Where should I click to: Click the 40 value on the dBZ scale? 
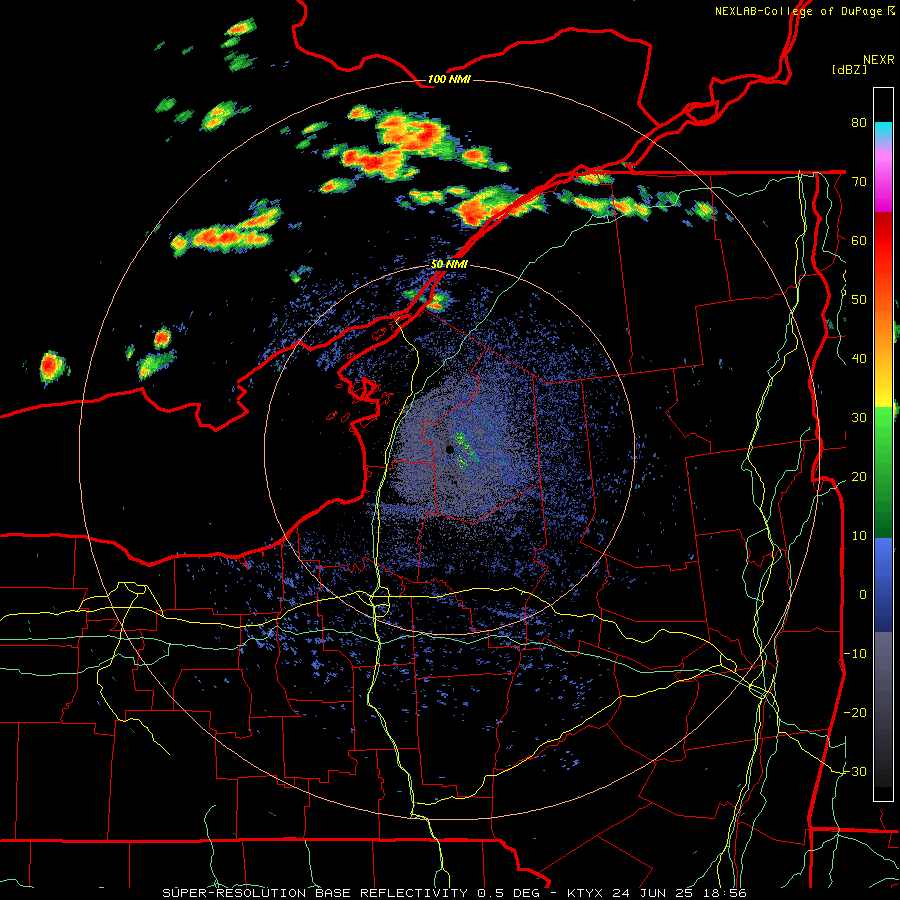pyautogui.click(x=859, y=359)
